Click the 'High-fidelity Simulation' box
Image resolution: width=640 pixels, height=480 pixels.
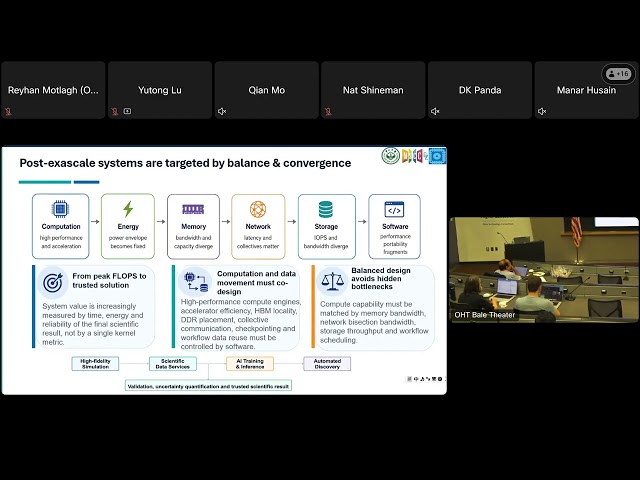pyautogui.click(x=95, y=364)
